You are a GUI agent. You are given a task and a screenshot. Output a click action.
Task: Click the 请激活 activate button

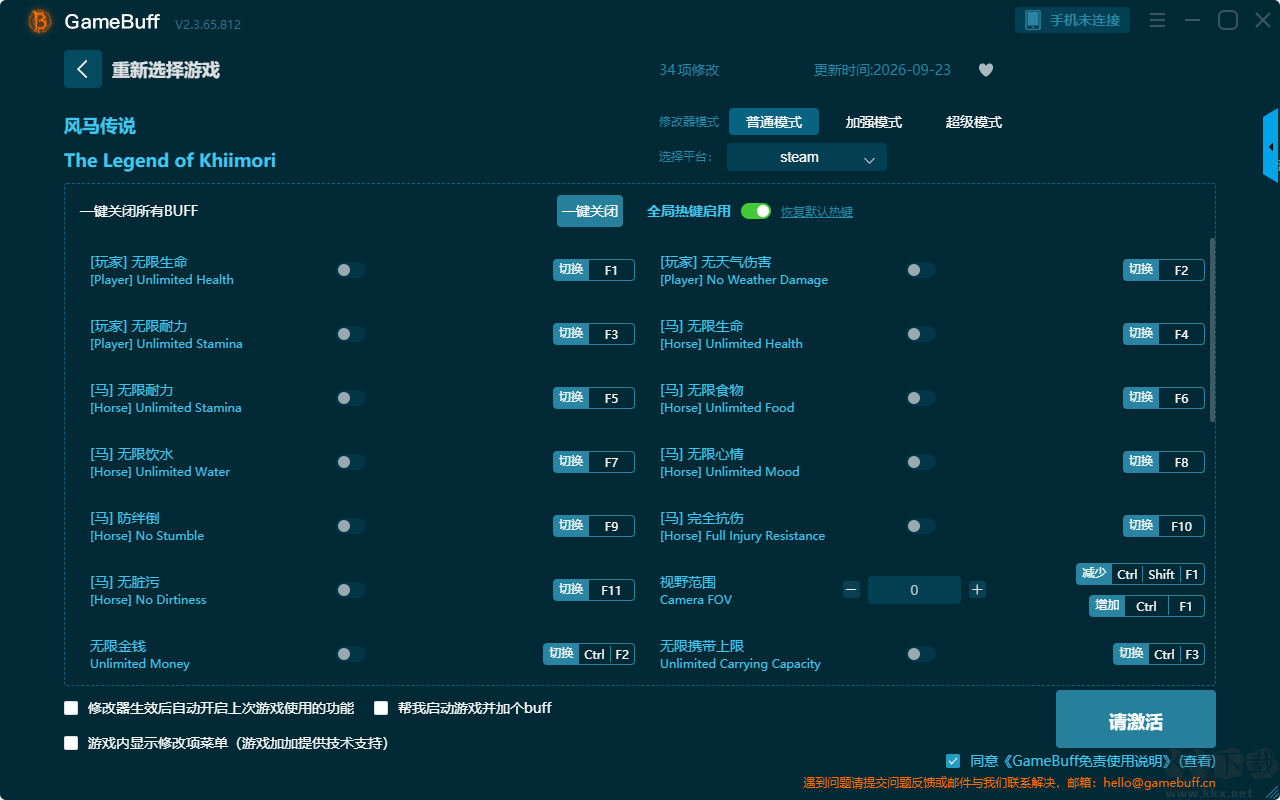point(1136,719)
